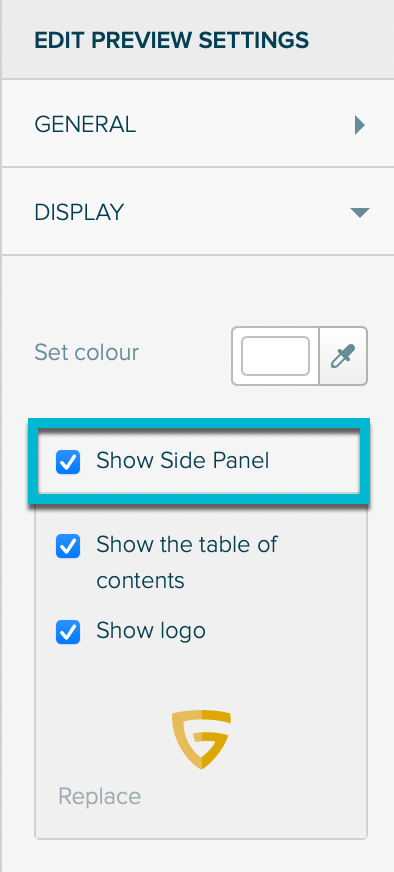Click the checkmark icon beside Show logo
The height and width of the screenshot is (872, 394).
(68, 632)
